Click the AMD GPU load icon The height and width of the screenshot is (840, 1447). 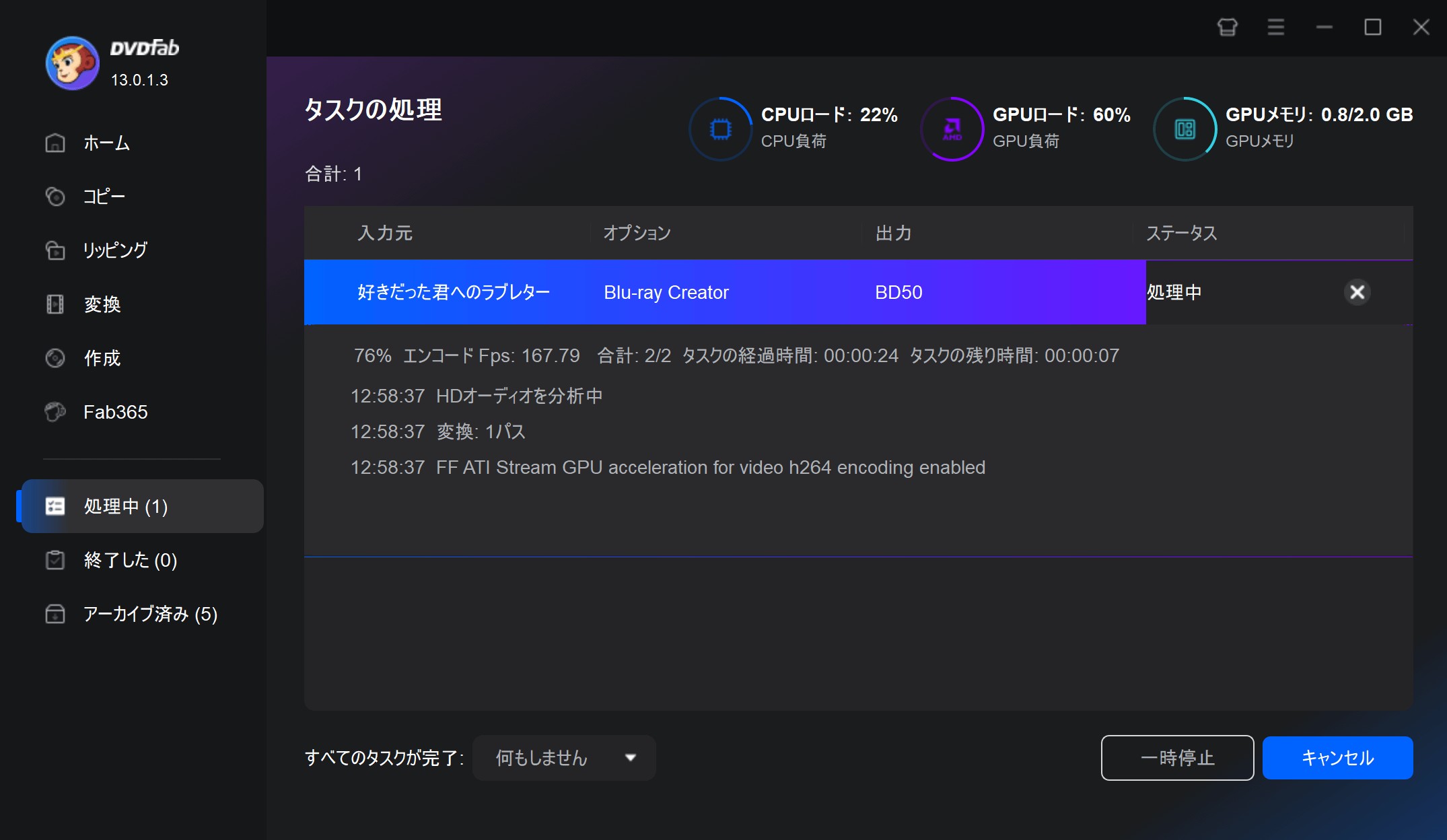[x=952, y=129]
